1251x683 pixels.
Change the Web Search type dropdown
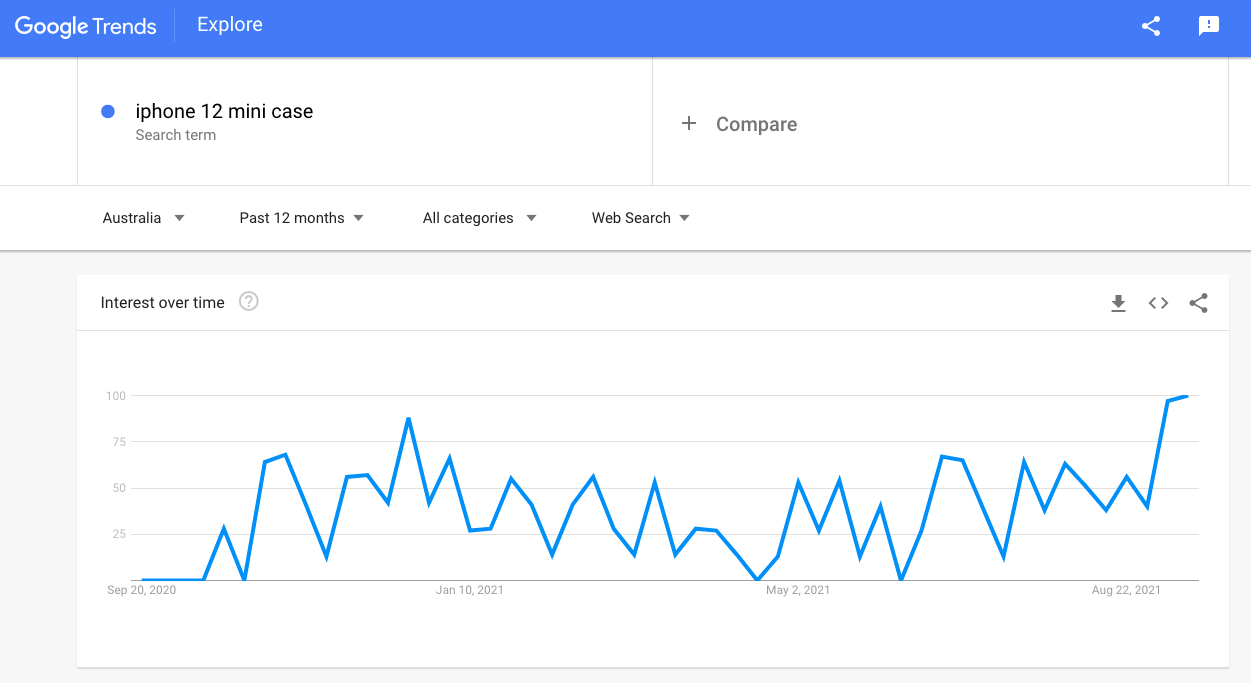click(641, 218)
